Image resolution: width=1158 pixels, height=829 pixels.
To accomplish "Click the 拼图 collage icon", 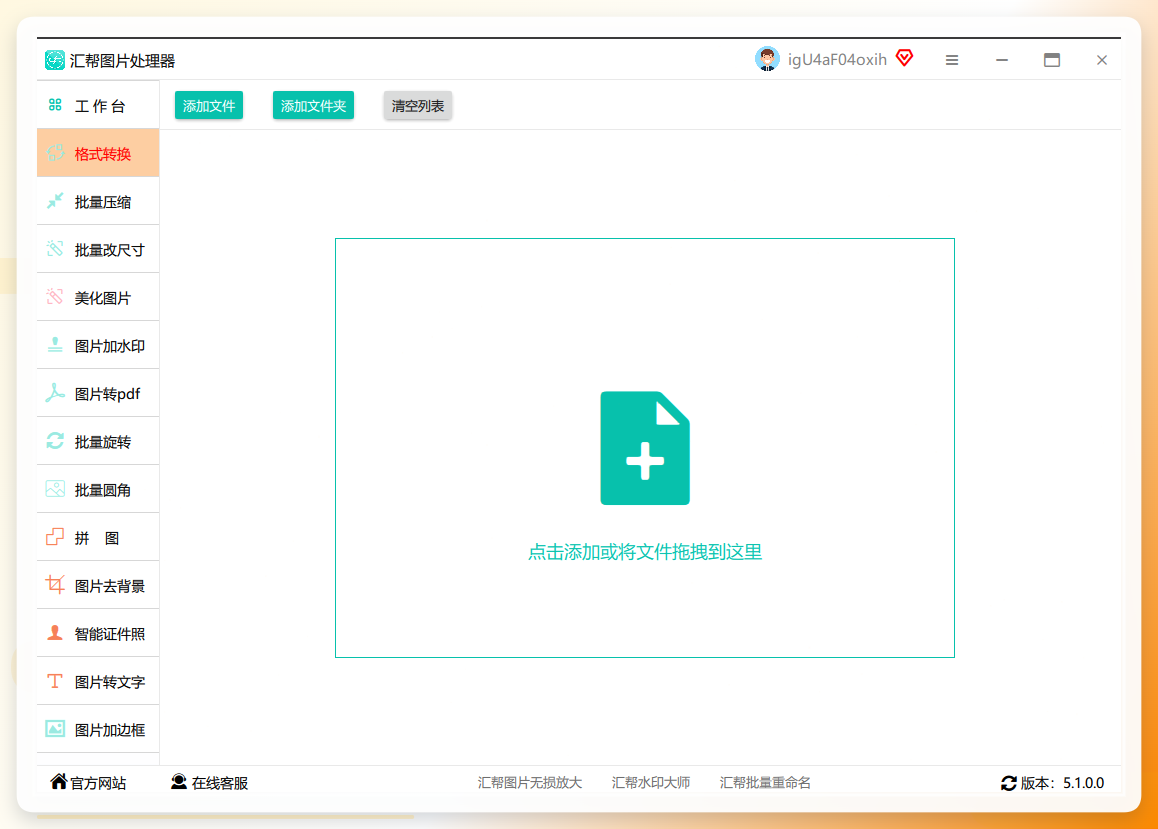I will [55, 537].
